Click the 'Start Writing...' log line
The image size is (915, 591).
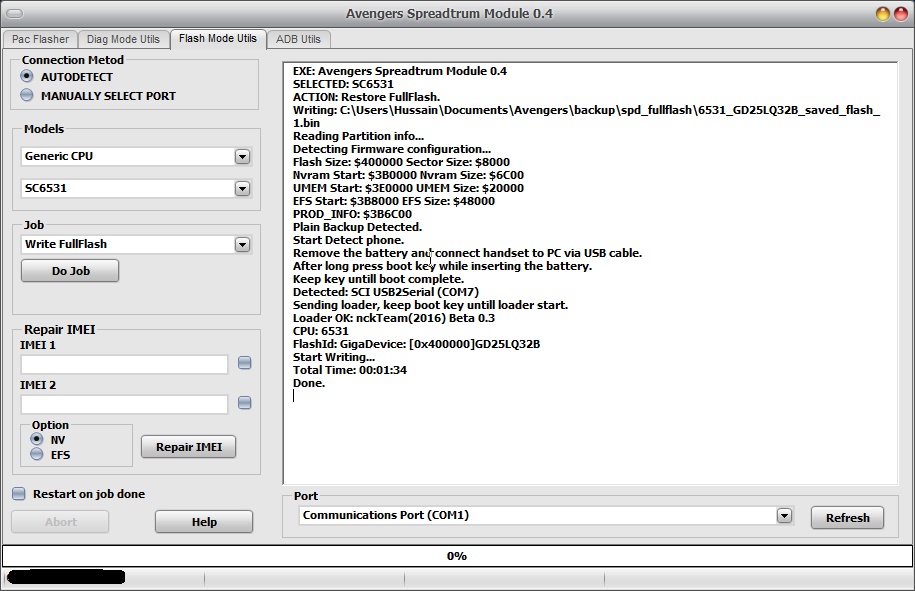pos(334,357)
